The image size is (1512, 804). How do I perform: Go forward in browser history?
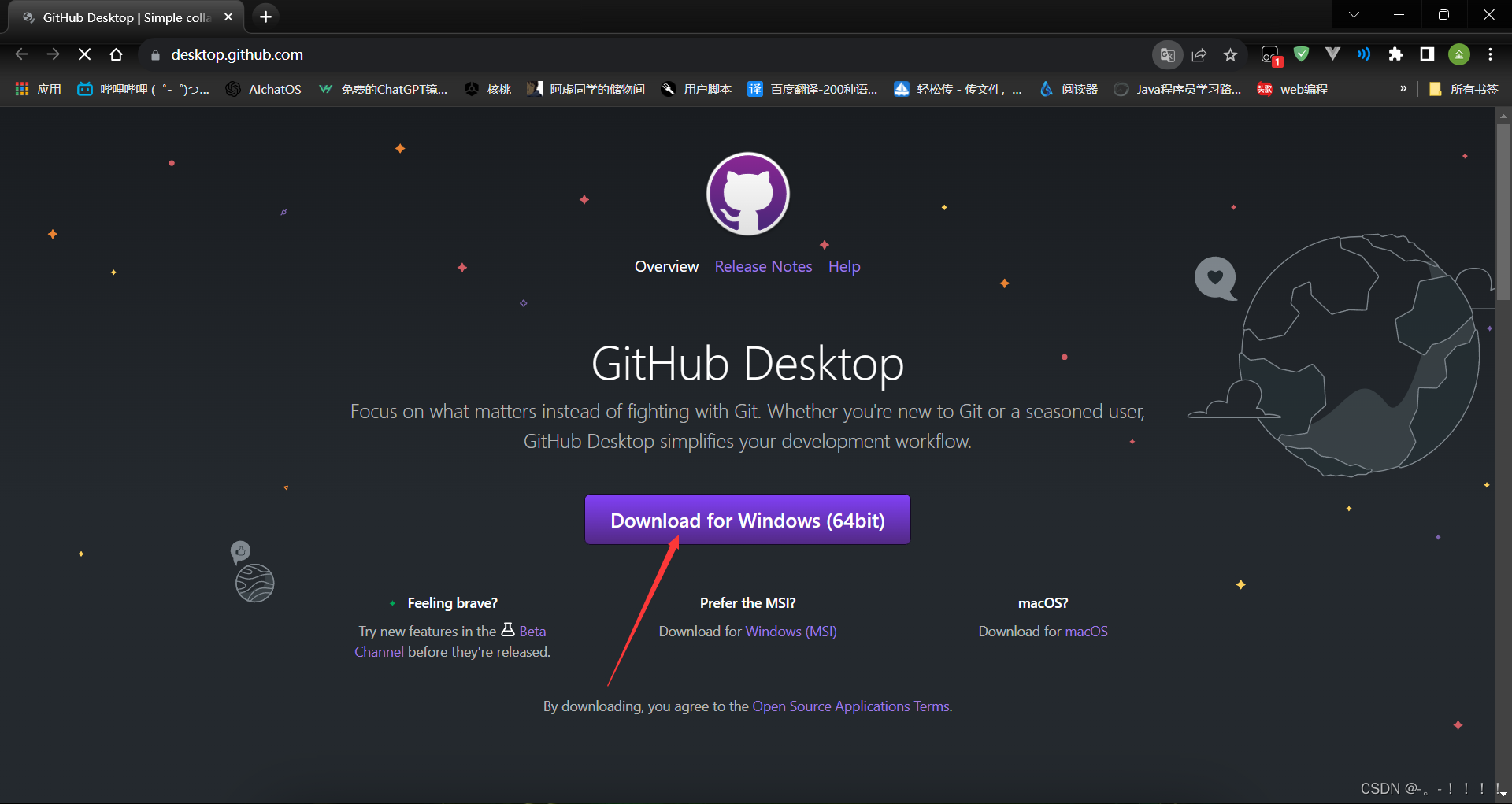pos(53,54)
